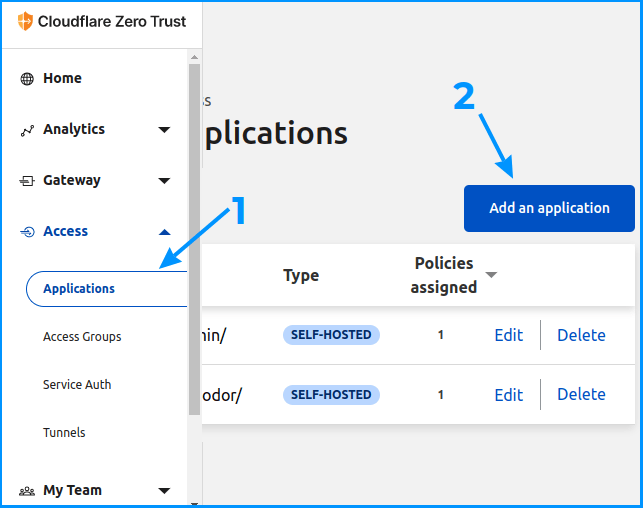Open Service Auth submenu item
Screen dimensions: 643x508
coord(77,385)
